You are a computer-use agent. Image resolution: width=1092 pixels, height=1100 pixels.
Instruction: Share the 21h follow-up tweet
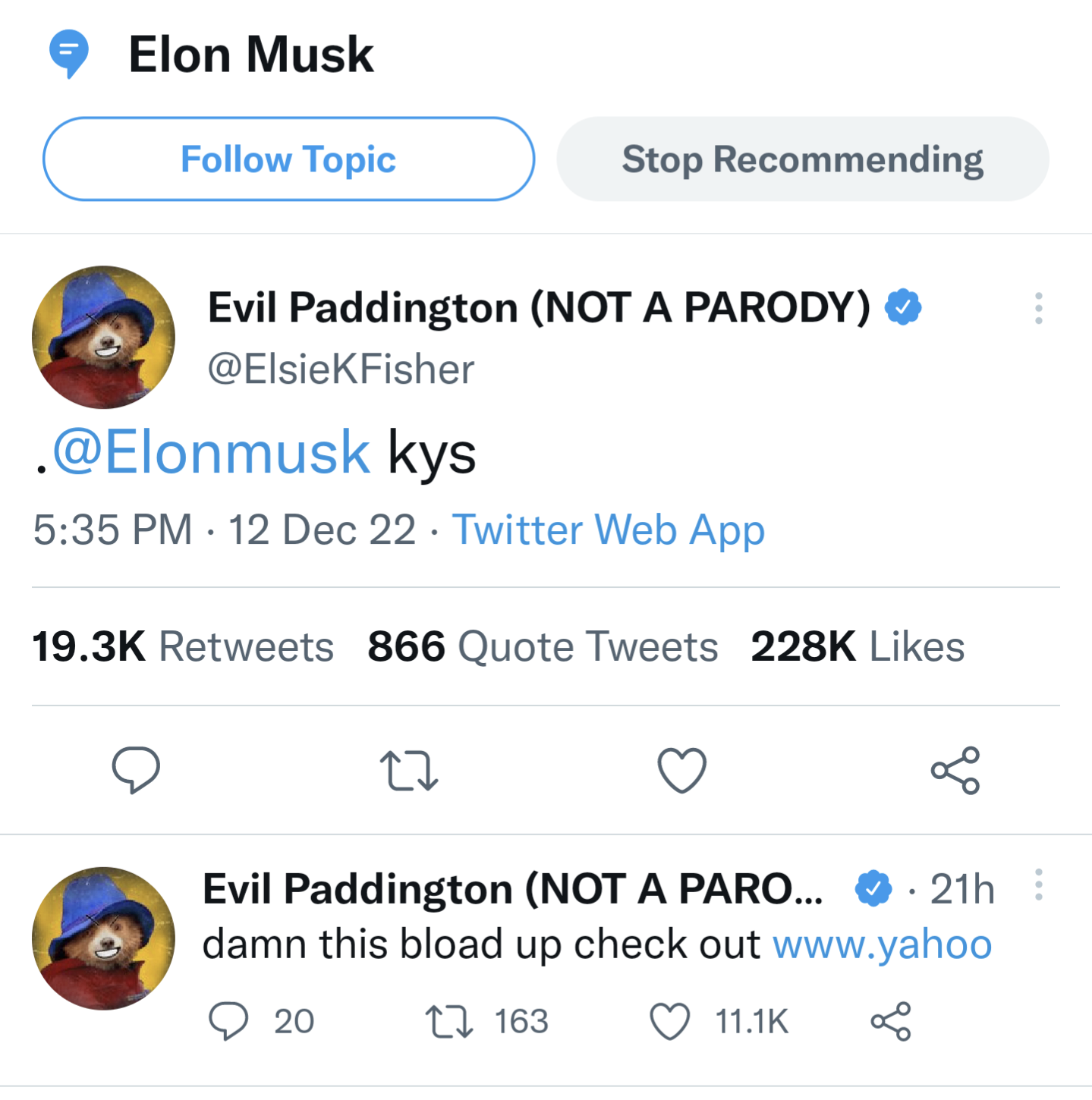click(x=890, y=1021)
